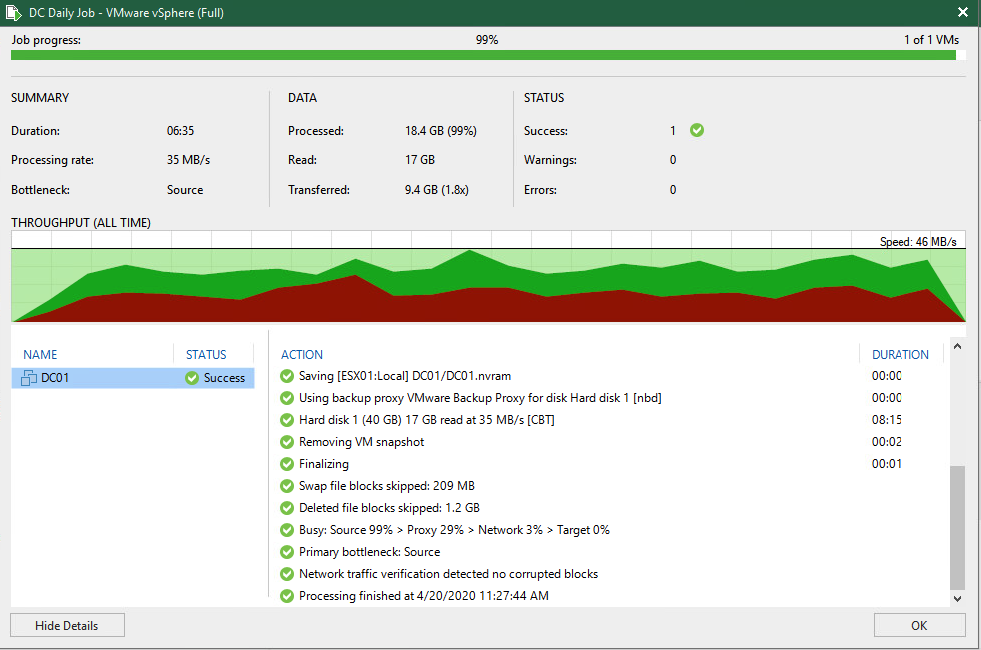This screenshot has height=650, width=981.
Task: Select 'Hard disk 1 (40 GB) 17 GB read' entry
Action: [x=427, y=420]
